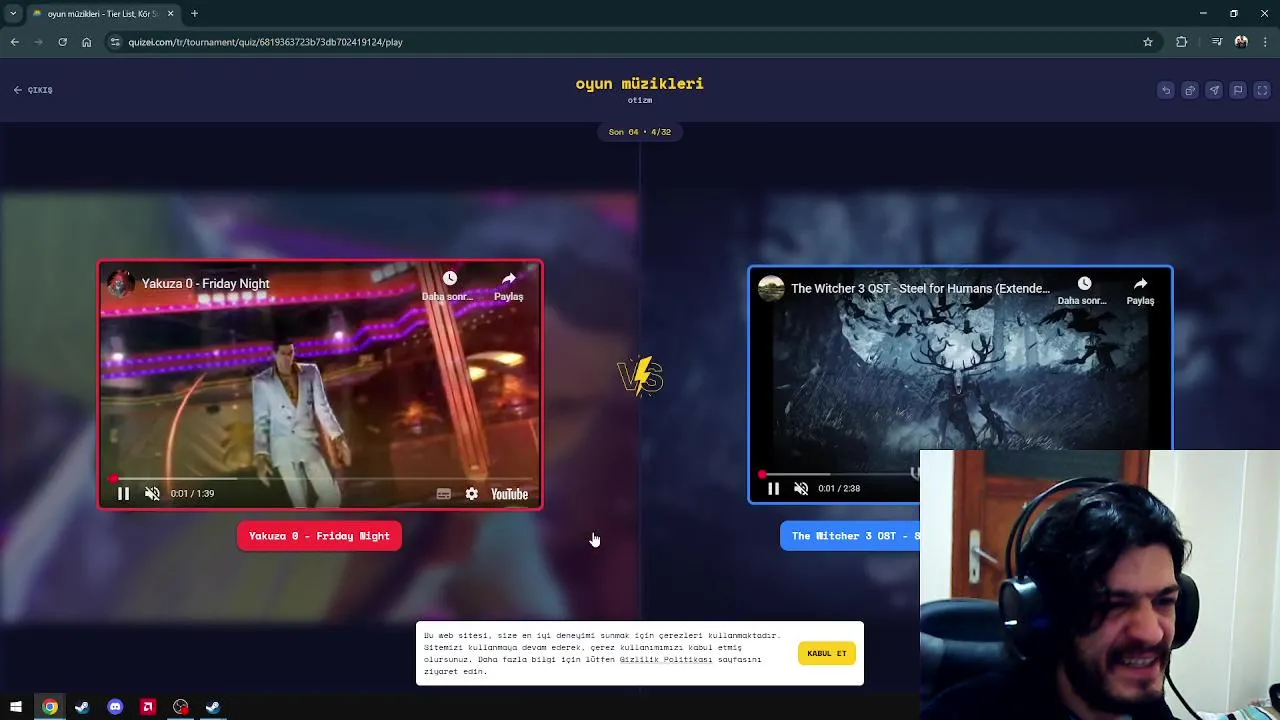
Task: Toggle subtitles on the Yakuza 0 video
Action: click(x=443, y=494)
